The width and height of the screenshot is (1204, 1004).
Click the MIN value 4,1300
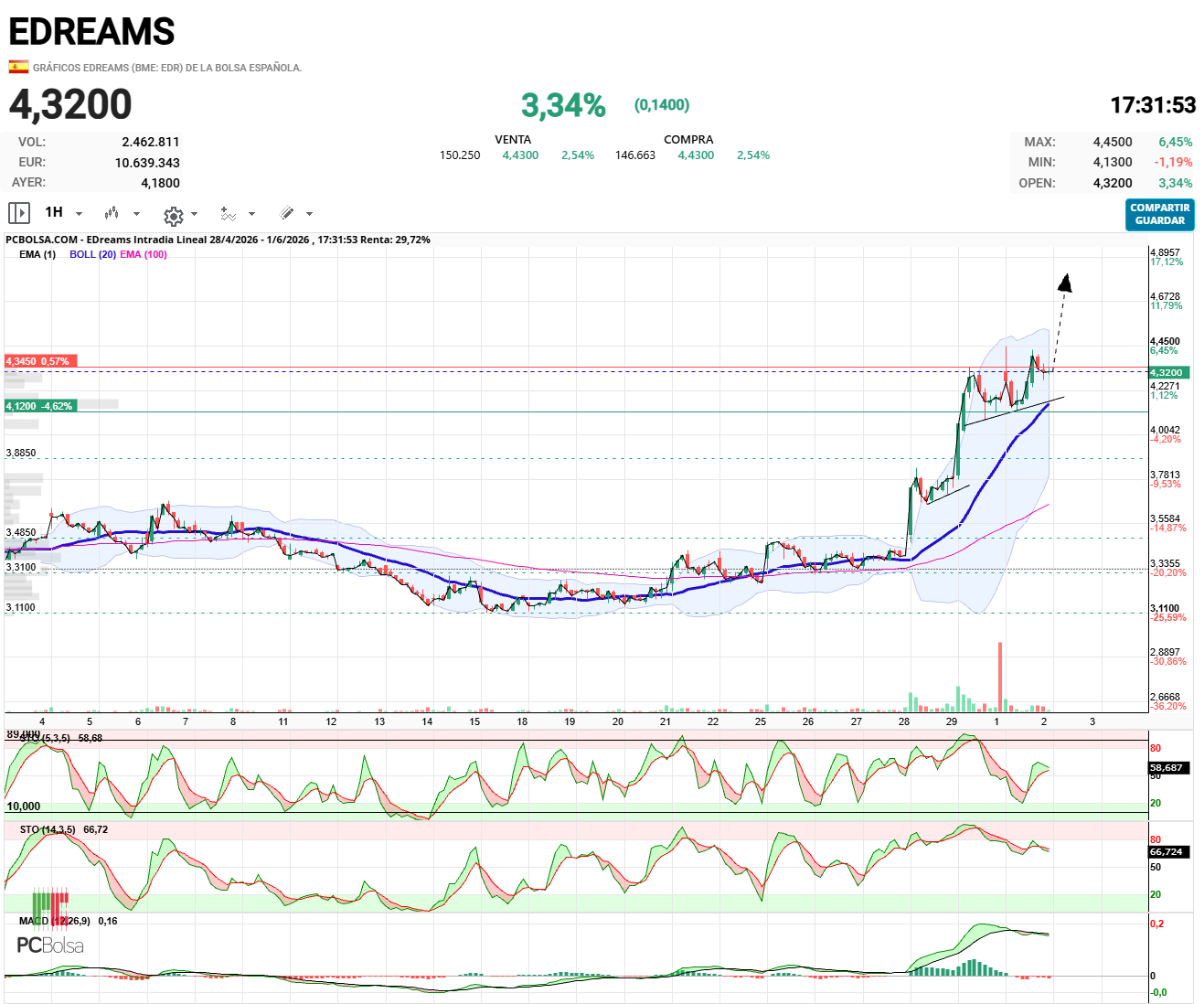tap(1113, 162)
